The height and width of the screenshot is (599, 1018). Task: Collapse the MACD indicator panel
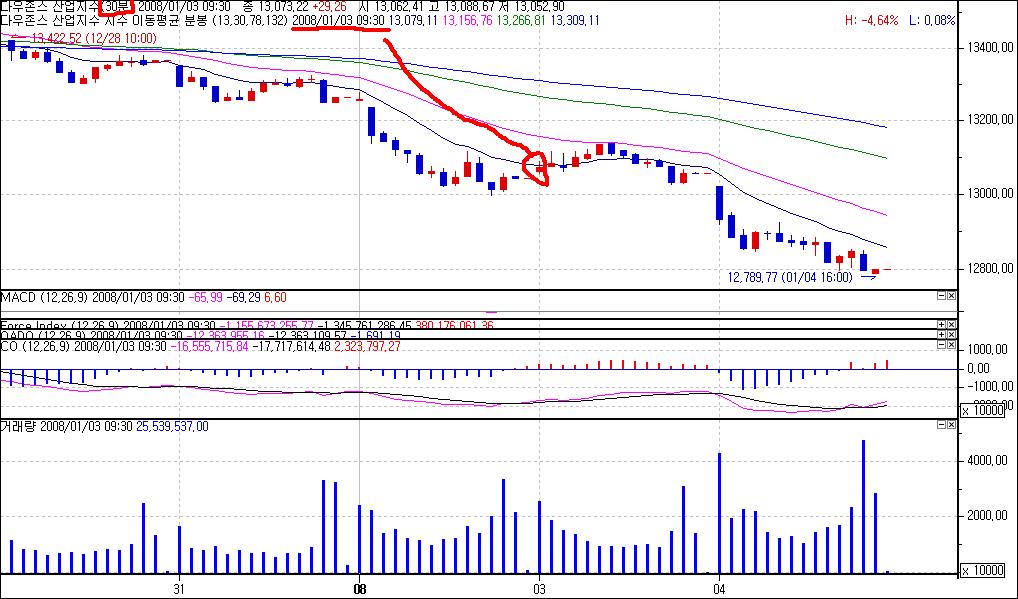pos(941,297)
